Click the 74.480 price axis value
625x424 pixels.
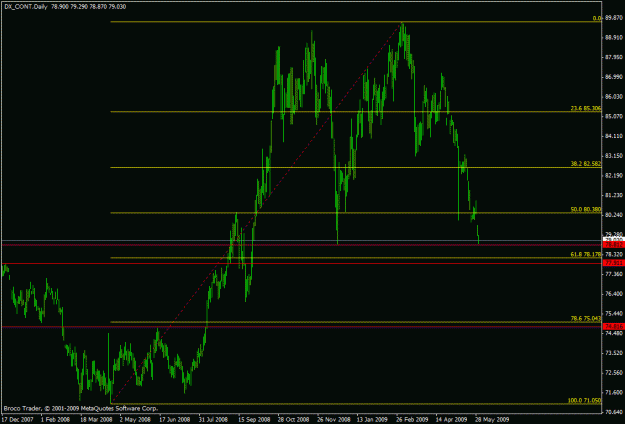614,333
